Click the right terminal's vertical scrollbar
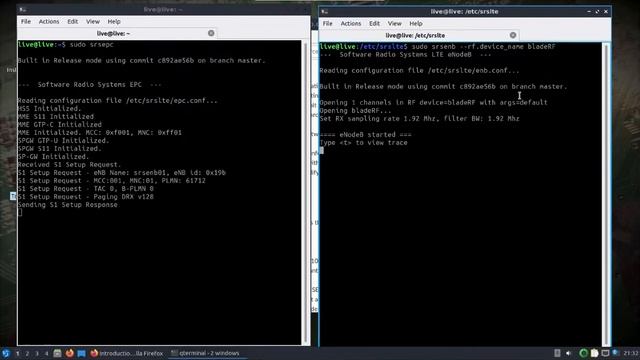 tap(607, 194)
